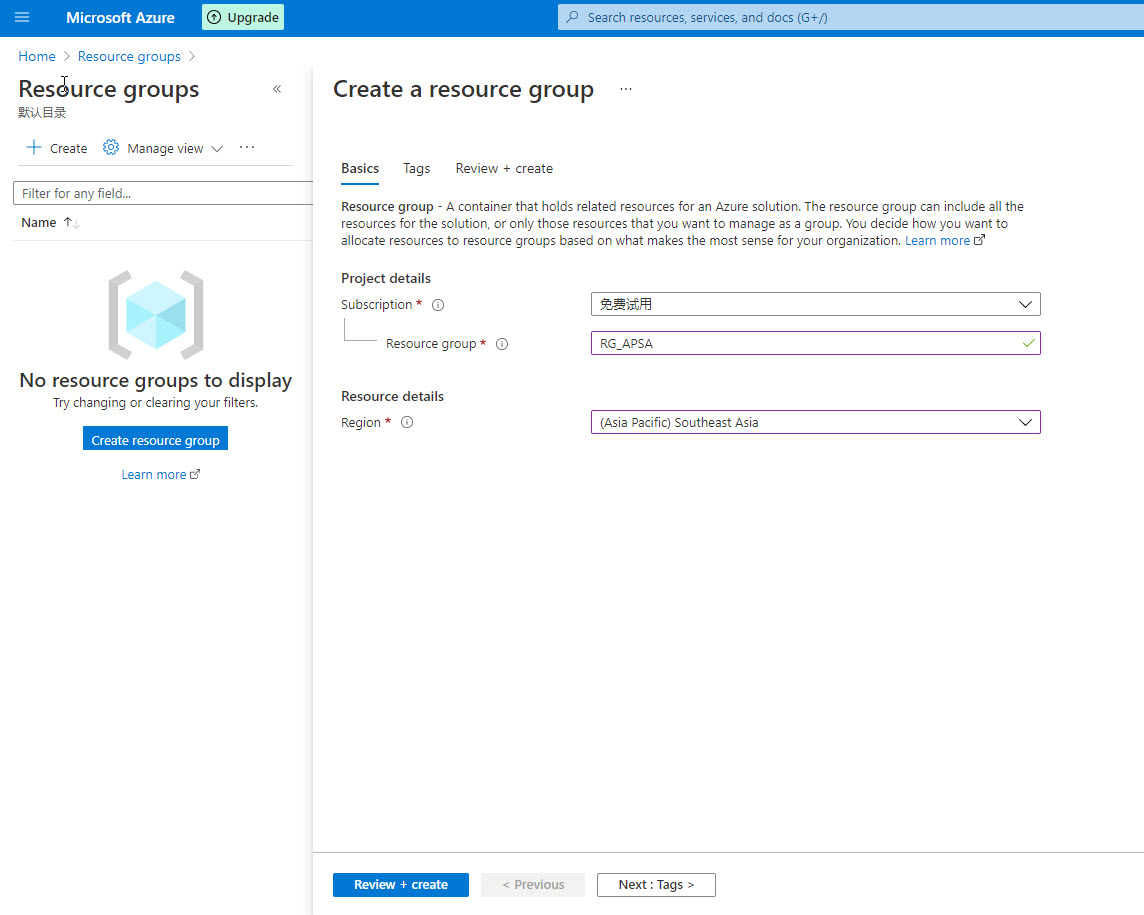Expand the Subscription dropdown
1144x915 pixels.
1024,304
